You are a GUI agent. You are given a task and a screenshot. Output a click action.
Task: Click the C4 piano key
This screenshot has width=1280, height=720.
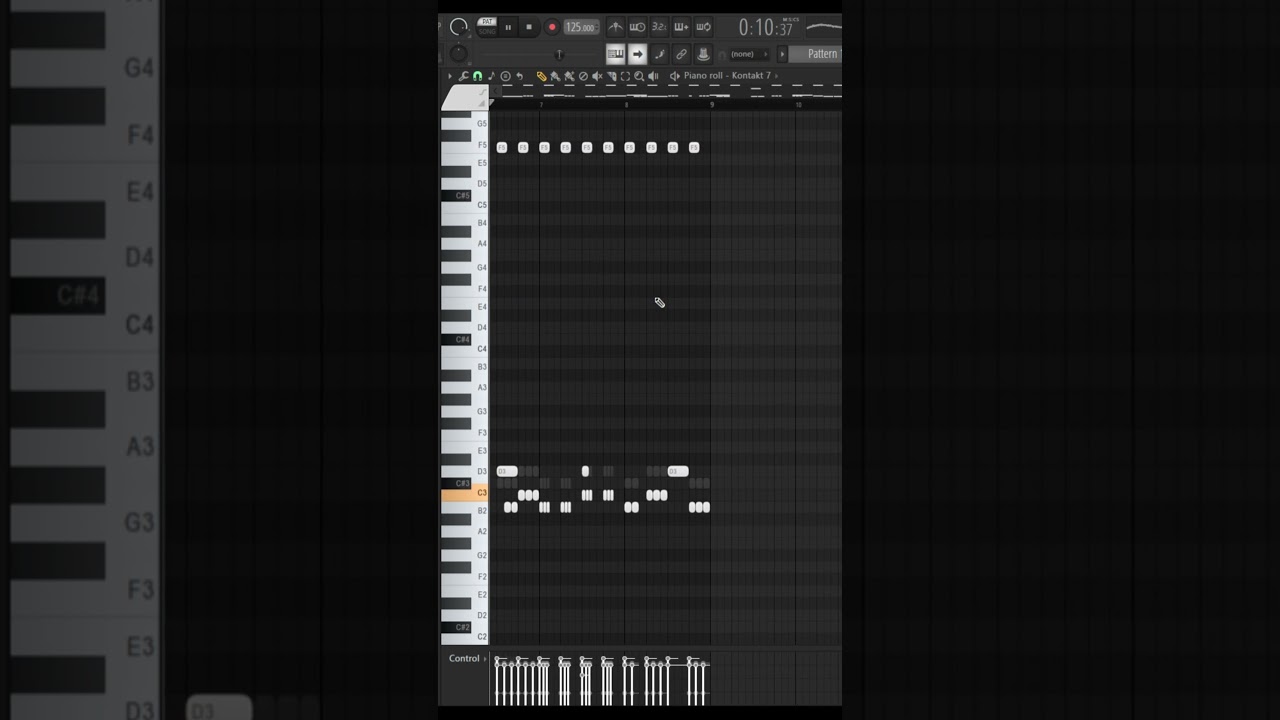click(464, 349)
